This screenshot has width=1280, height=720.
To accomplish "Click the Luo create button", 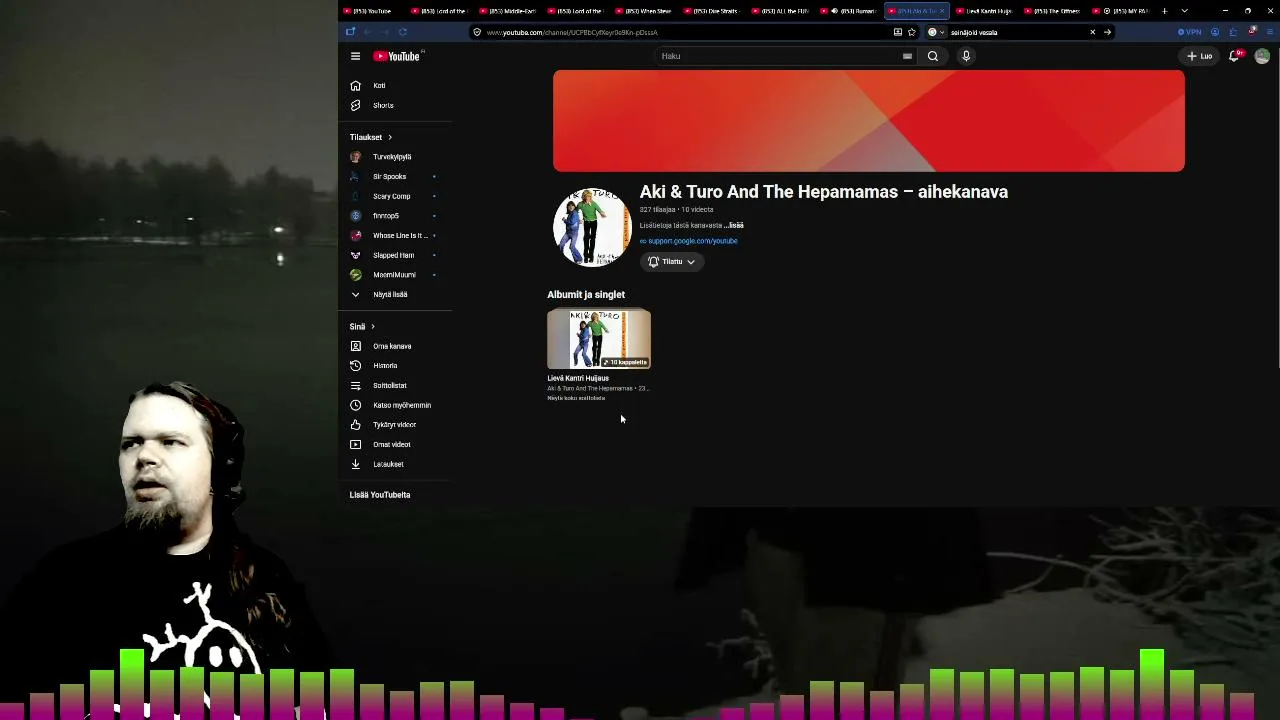I will [1200, 56].
